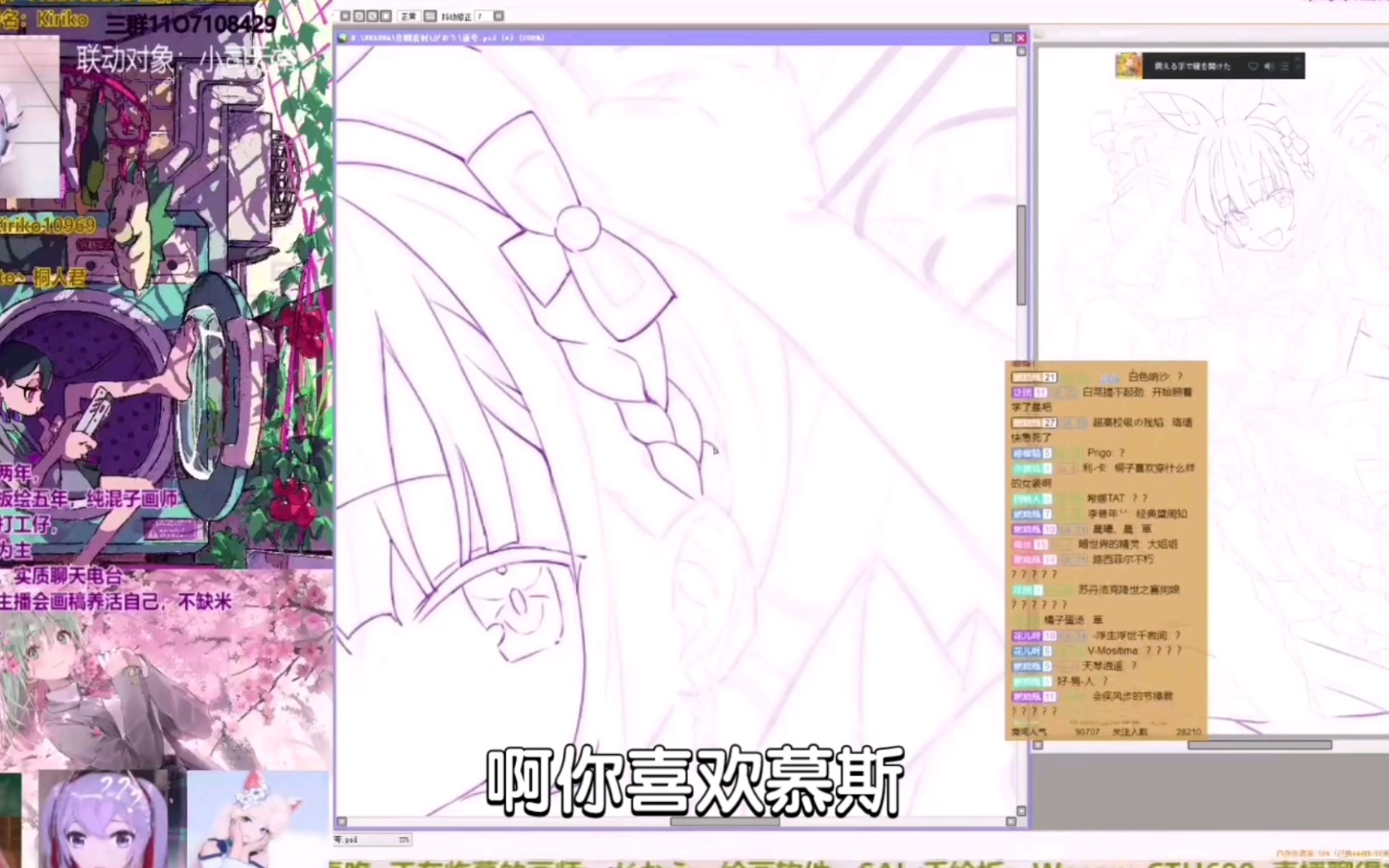Expand the stabilizer level dropdown arrow

pos(498,16)
